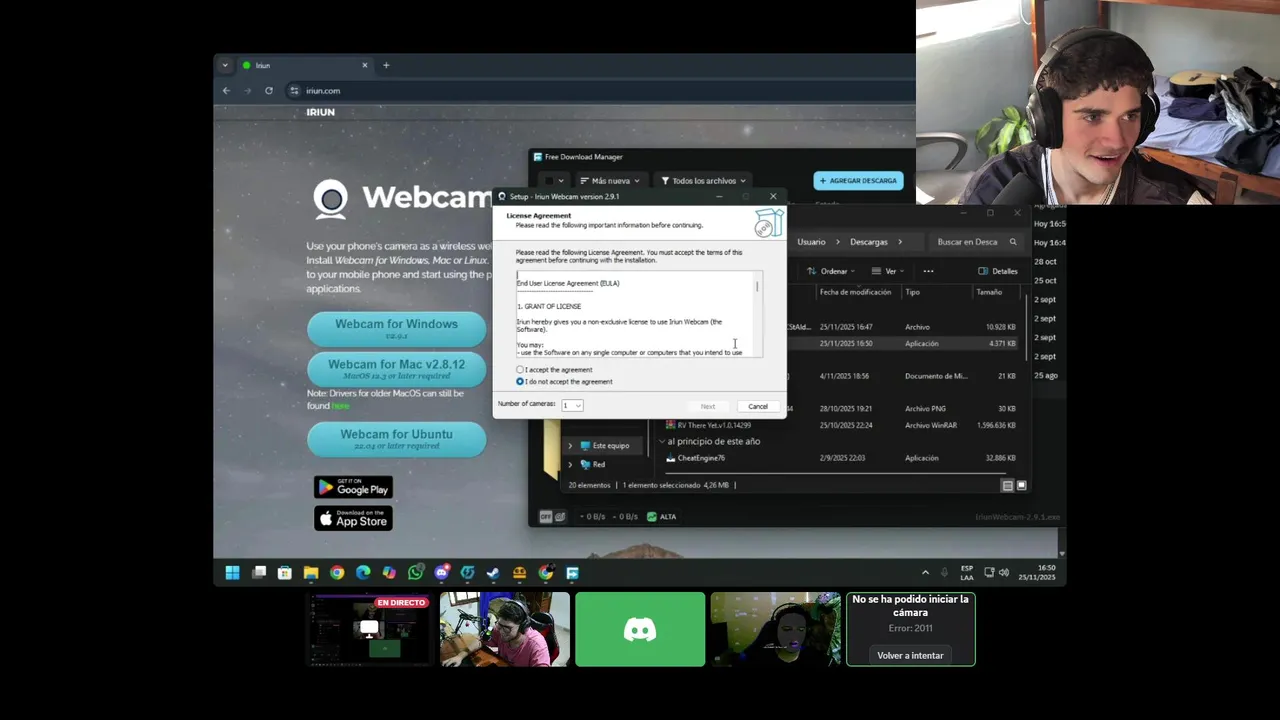Open the Discord logo participant tile
Screen dimensions: 1280x720
(640, 629)
